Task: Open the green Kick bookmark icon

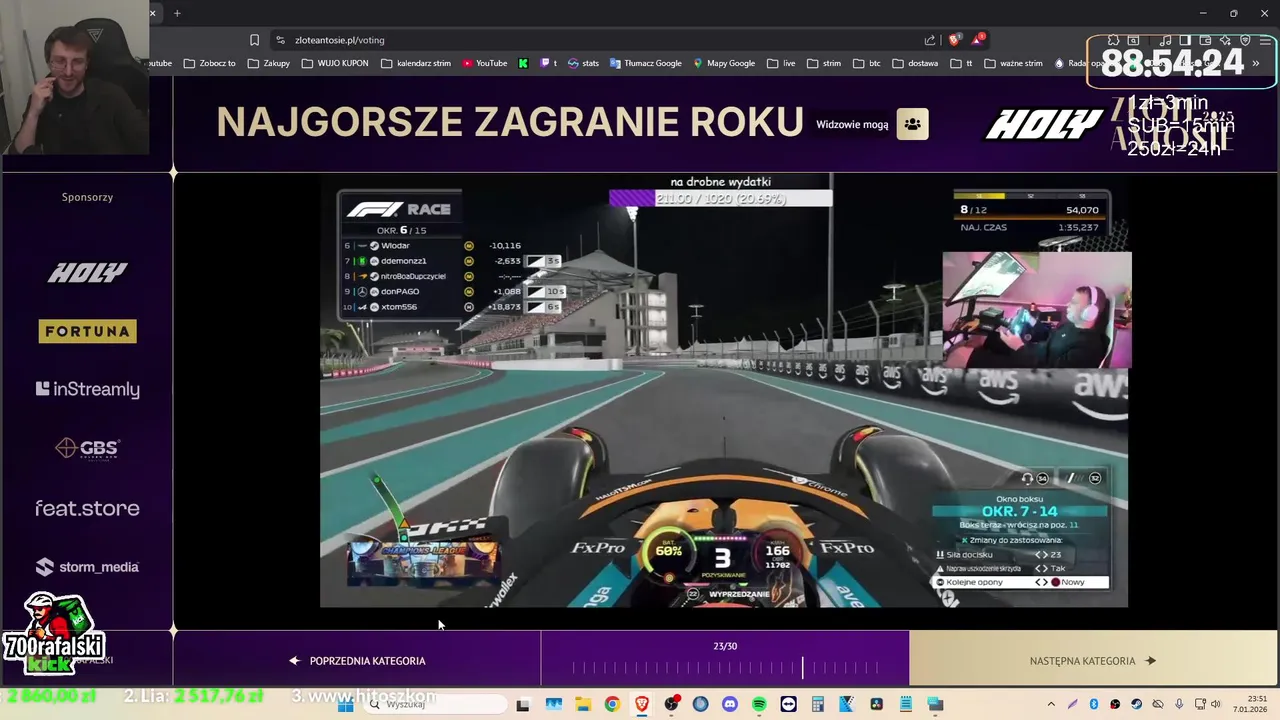Action: point(523,63)
